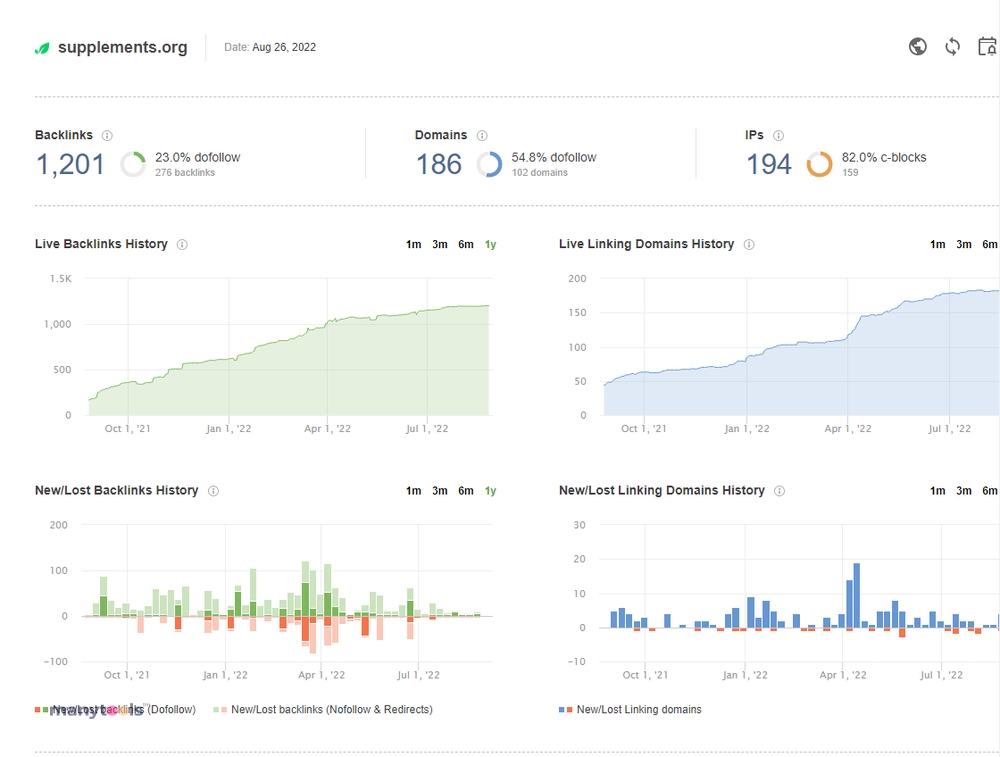Select 1m range for New/Lost Linking Domains History

(938, 490)
